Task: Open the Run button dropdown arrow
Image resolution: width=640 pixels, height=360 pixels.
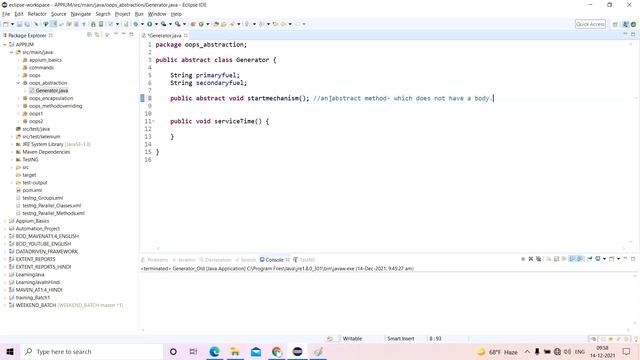Action: [156, 24]
